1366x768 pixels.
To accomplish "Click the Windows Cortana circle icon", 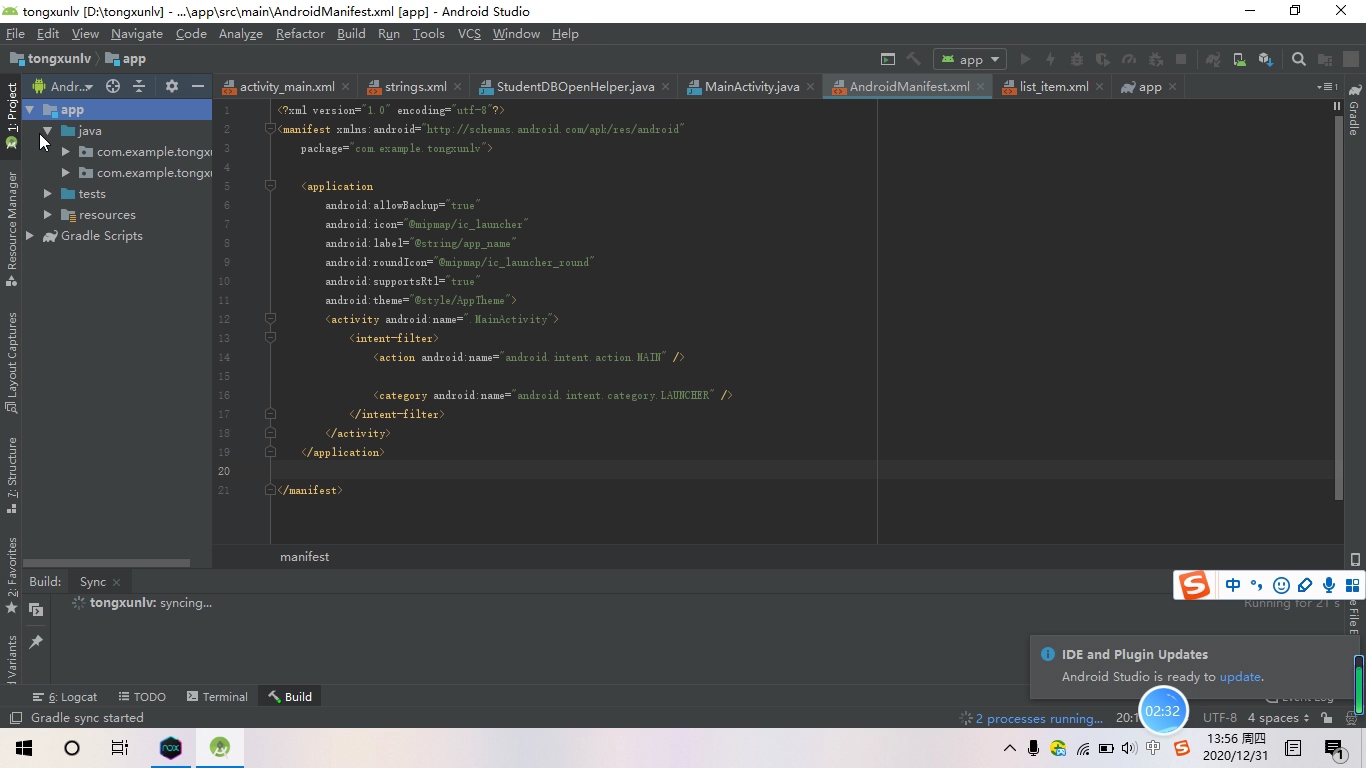I will pyautogui.click(x=72, y=747).
